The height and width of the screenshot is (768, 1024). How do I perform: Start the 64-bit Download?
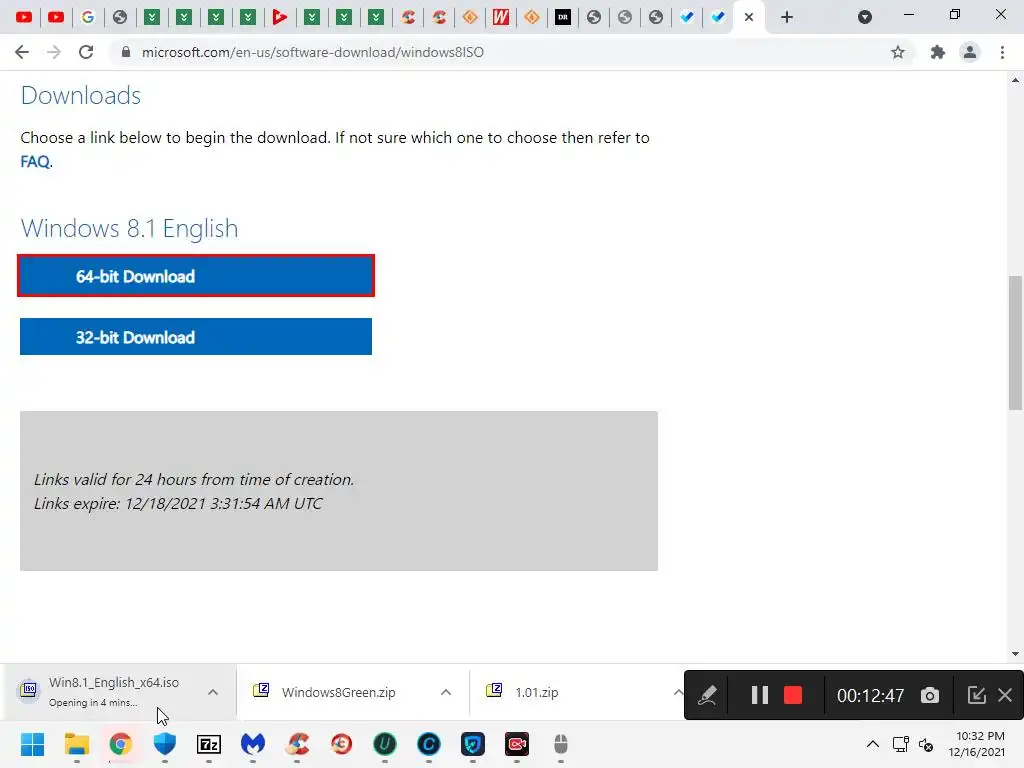[196, 276]
